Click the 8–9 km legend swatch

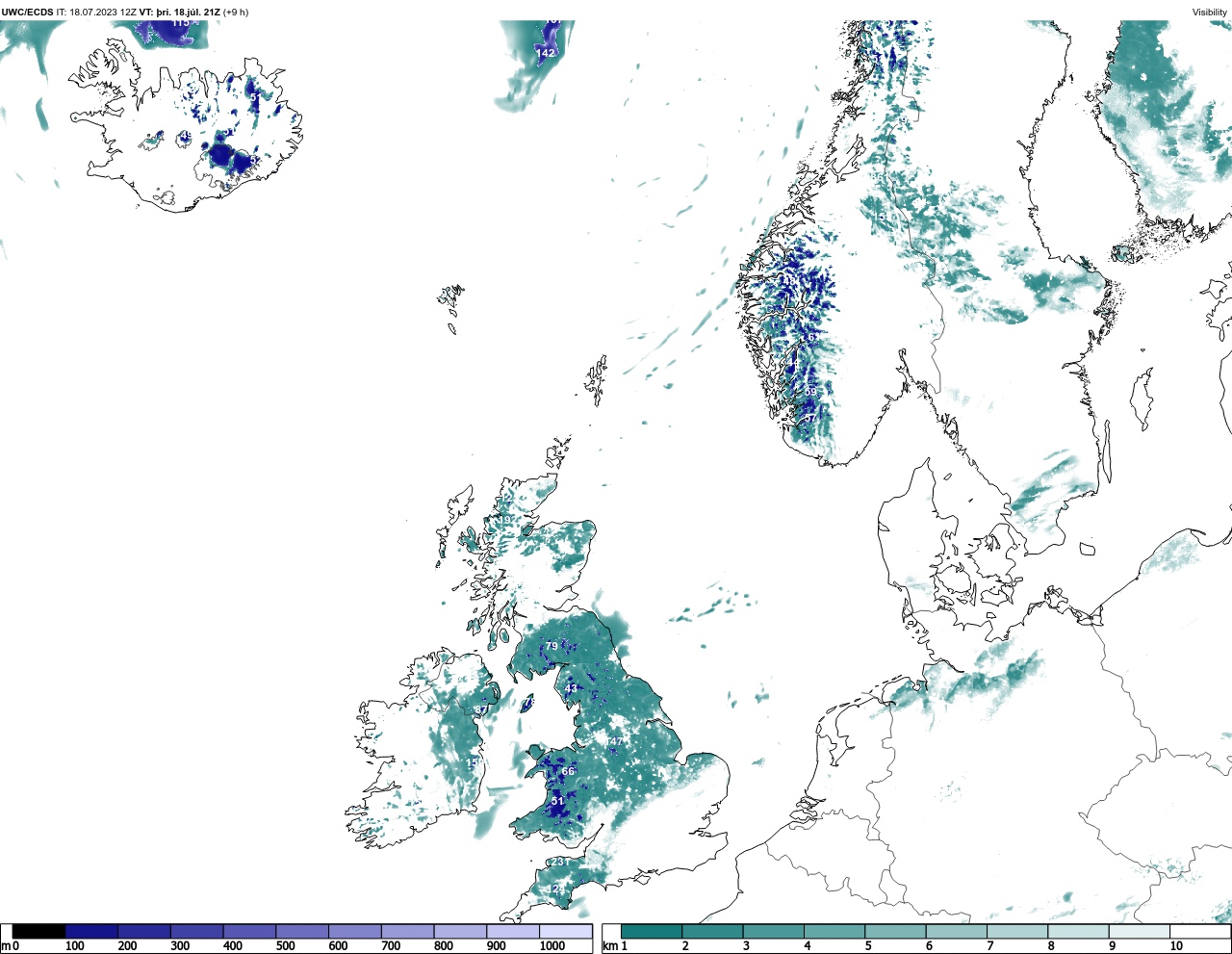click(x=1078, y=931)
